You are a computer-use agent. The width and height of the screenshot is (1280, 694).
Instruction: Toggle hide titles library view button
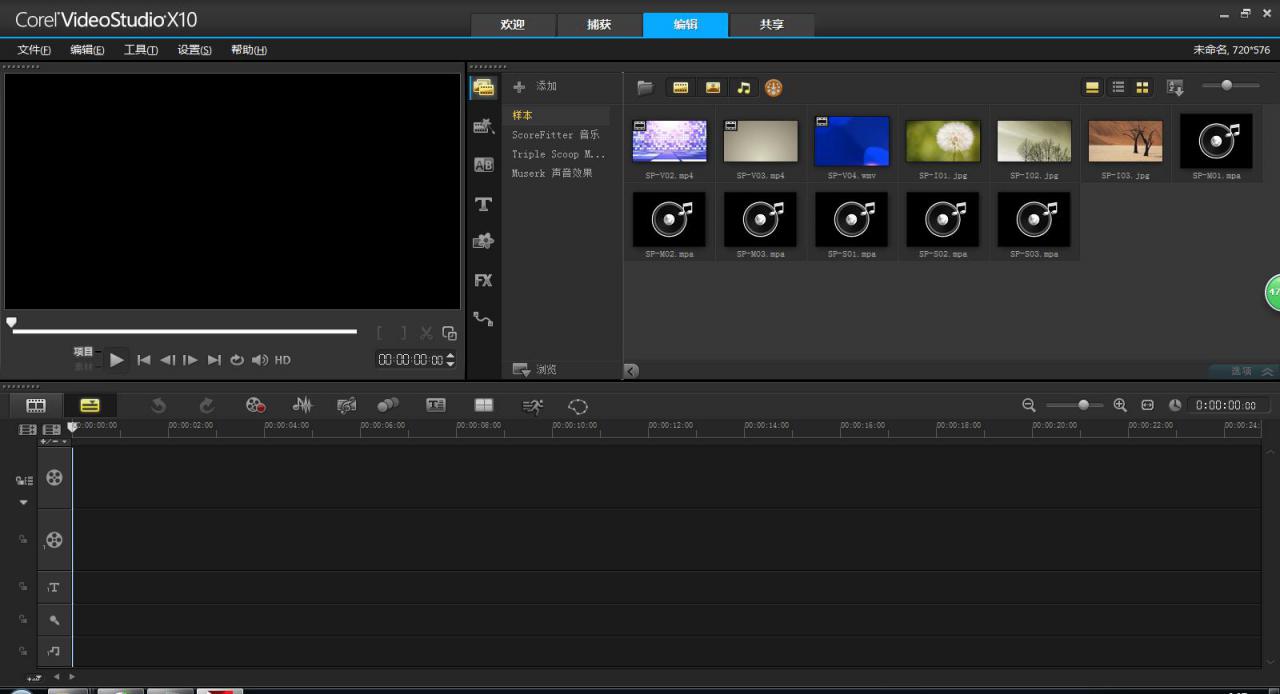[x=1093, y=88]
